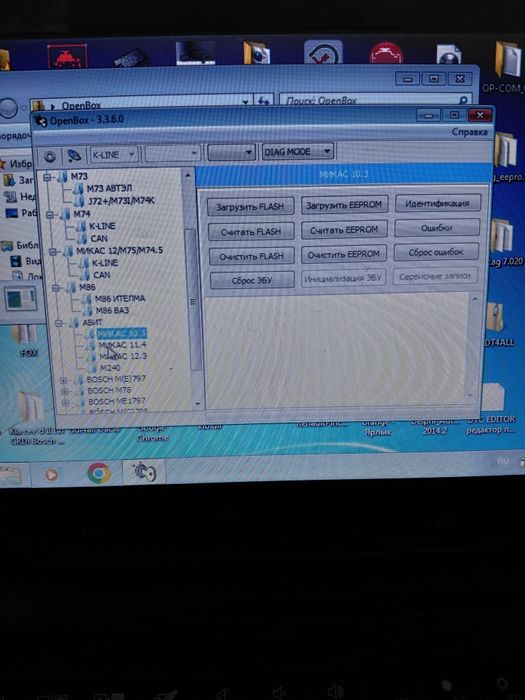The width and height of the screenshot is (525, 700).
Task: Expand the BOSCH ME1797 node
Action: (x=66, y=403)
